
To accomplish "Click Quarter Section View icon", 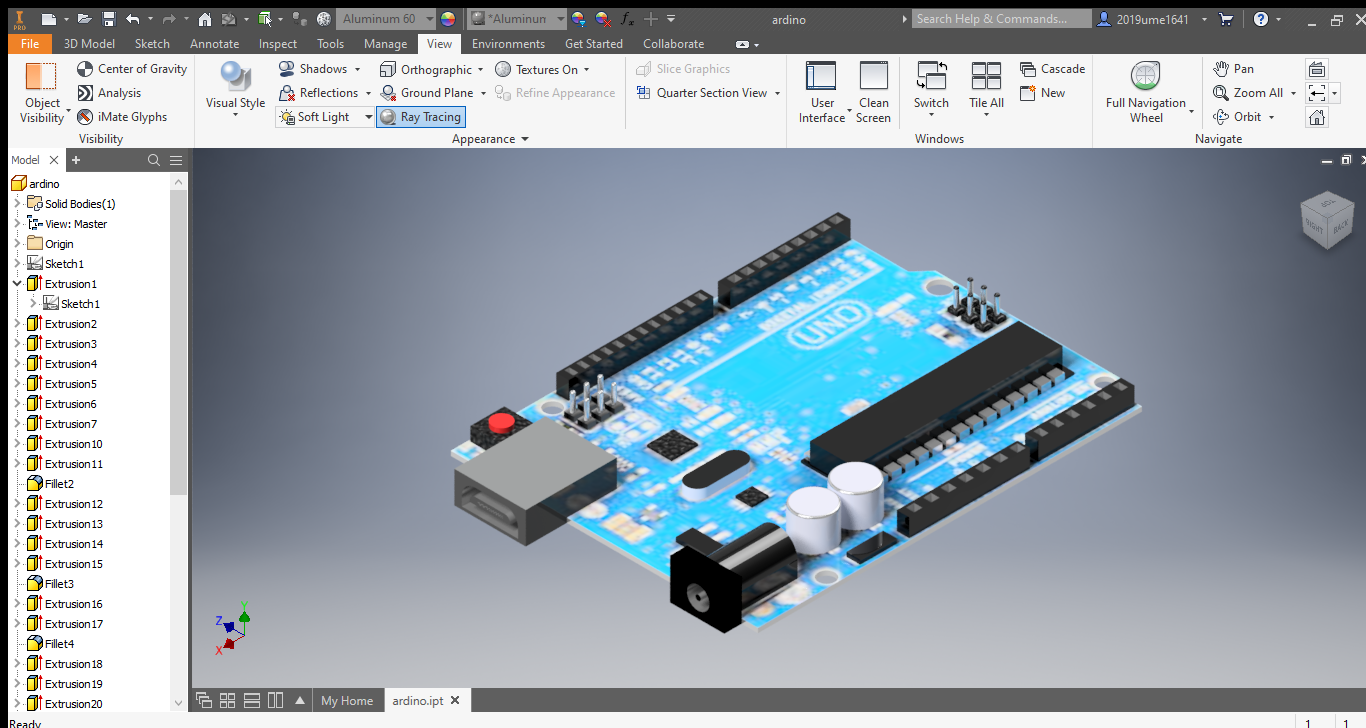I will pos(643,93).
